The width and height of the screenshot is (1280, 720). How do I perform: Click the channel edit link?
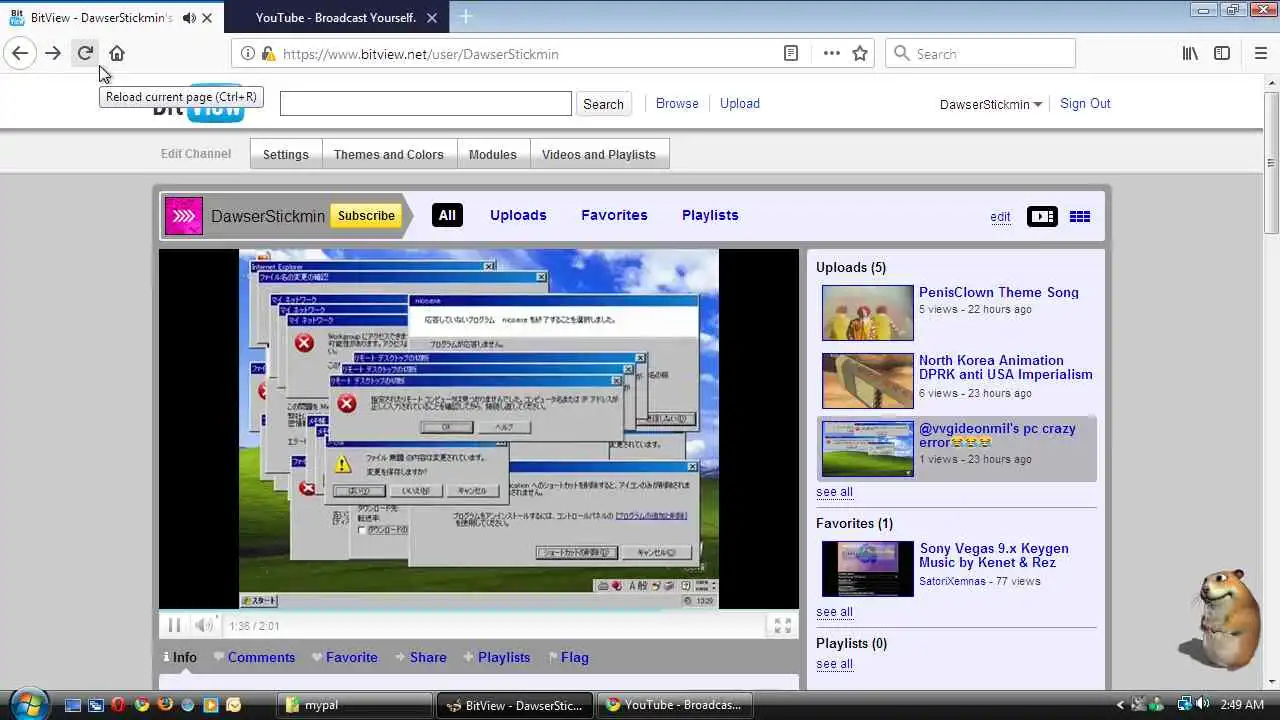tap(1000, 216)
